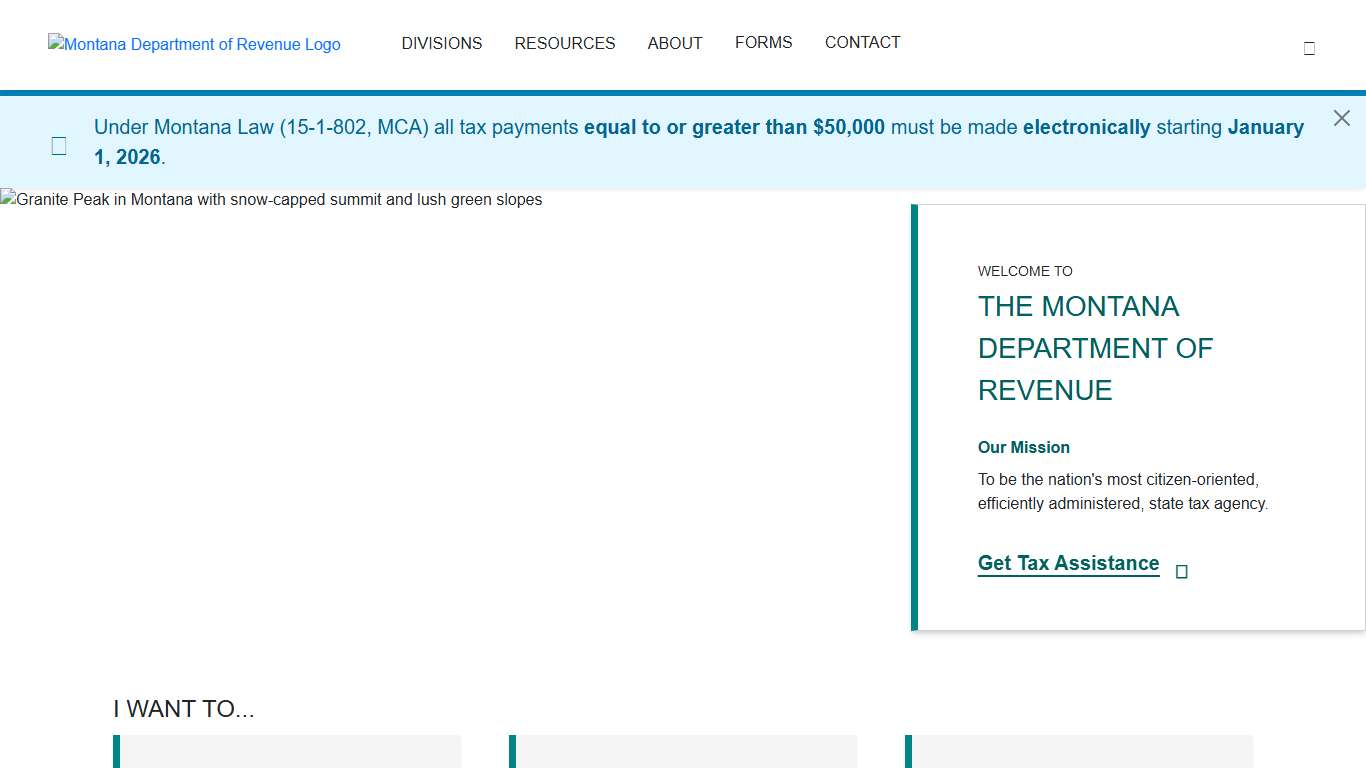This screenshot has height=768, width=1366.
Task: Click the Montana Department of Revenue logo
Action: [x=194, y=44]
